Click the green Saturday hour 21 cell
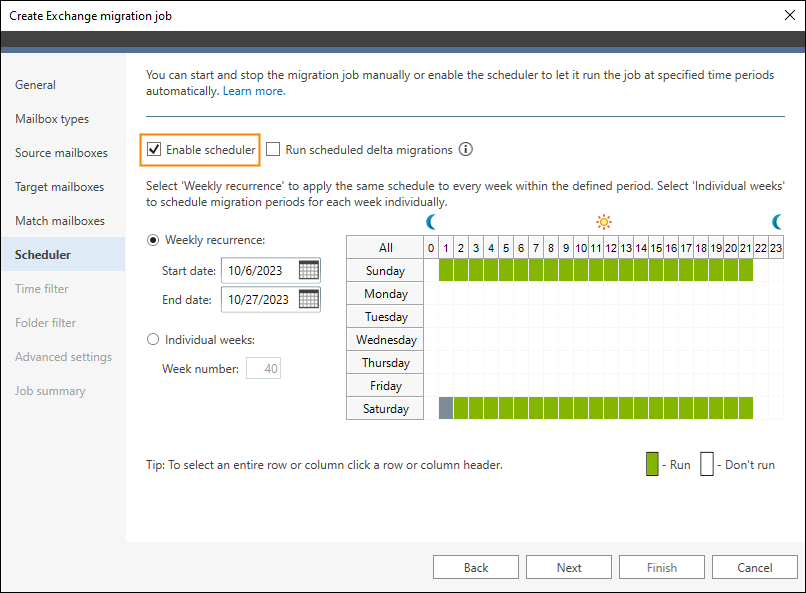 [746, 409]
